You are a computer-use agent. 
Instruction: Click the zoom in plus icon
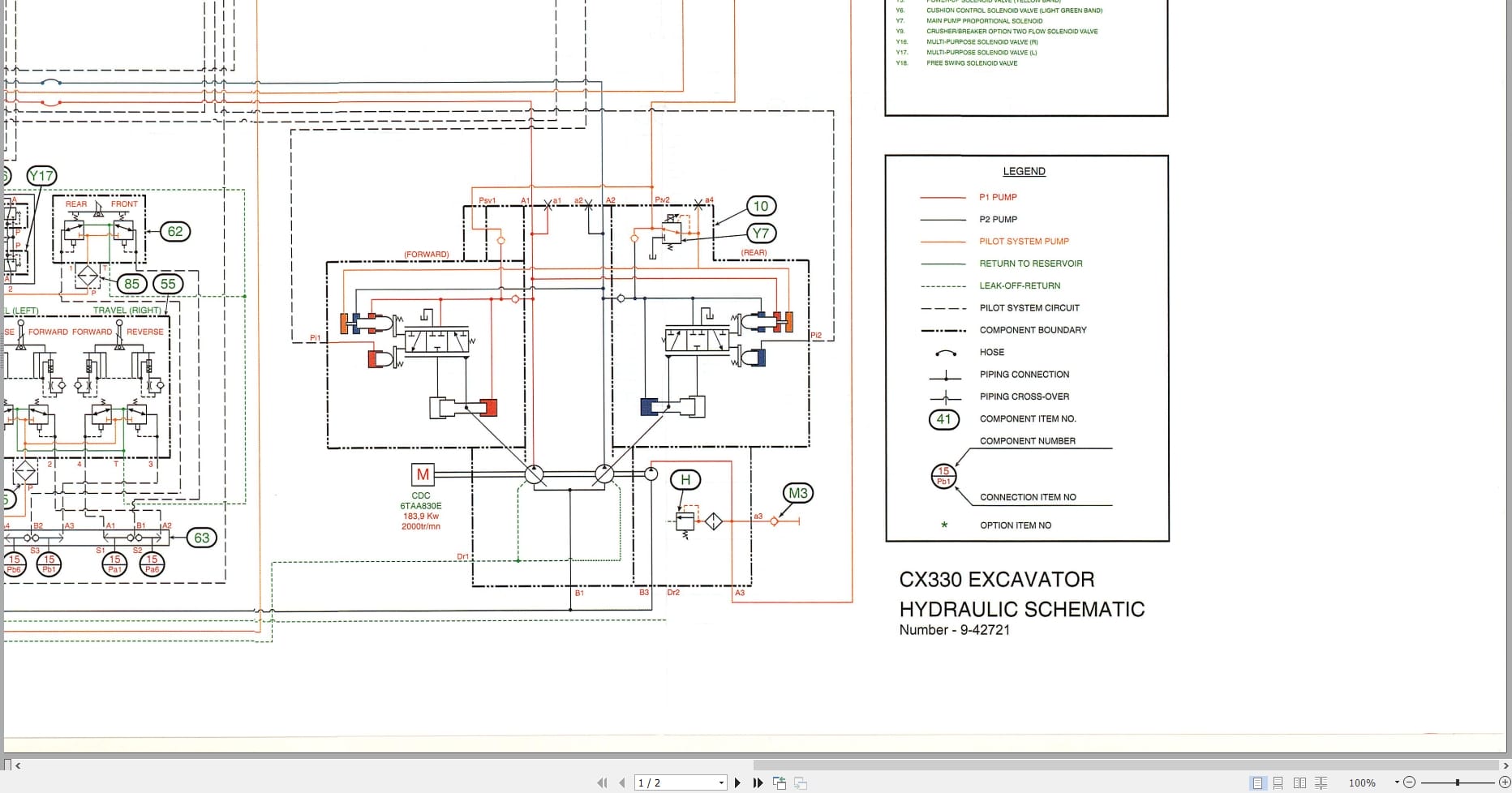tap(1505, 782)
